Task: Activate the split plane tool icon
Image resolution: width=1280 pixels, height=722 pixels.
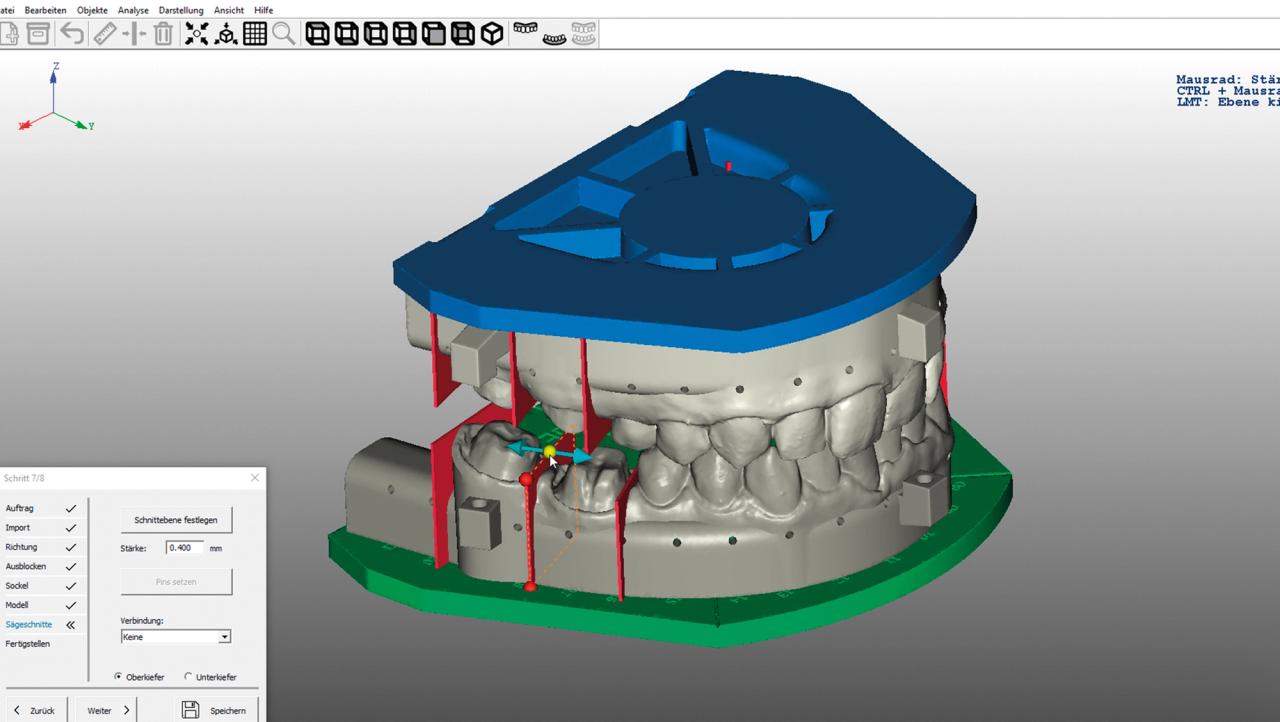Action: pyautogui.click(x=134, y=34)
